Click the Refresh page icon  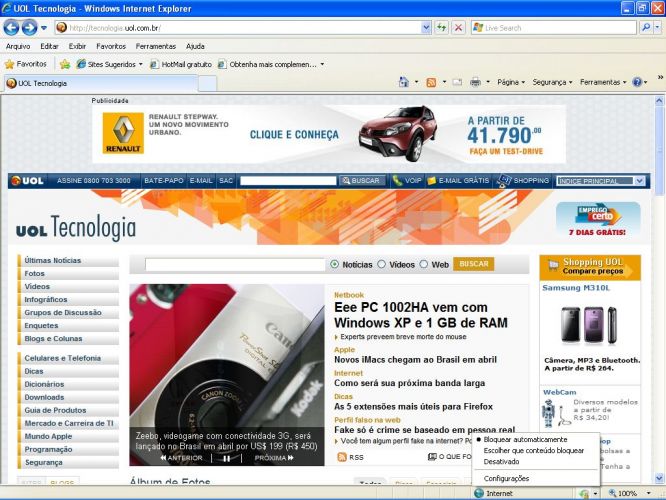tap(442, 28)
